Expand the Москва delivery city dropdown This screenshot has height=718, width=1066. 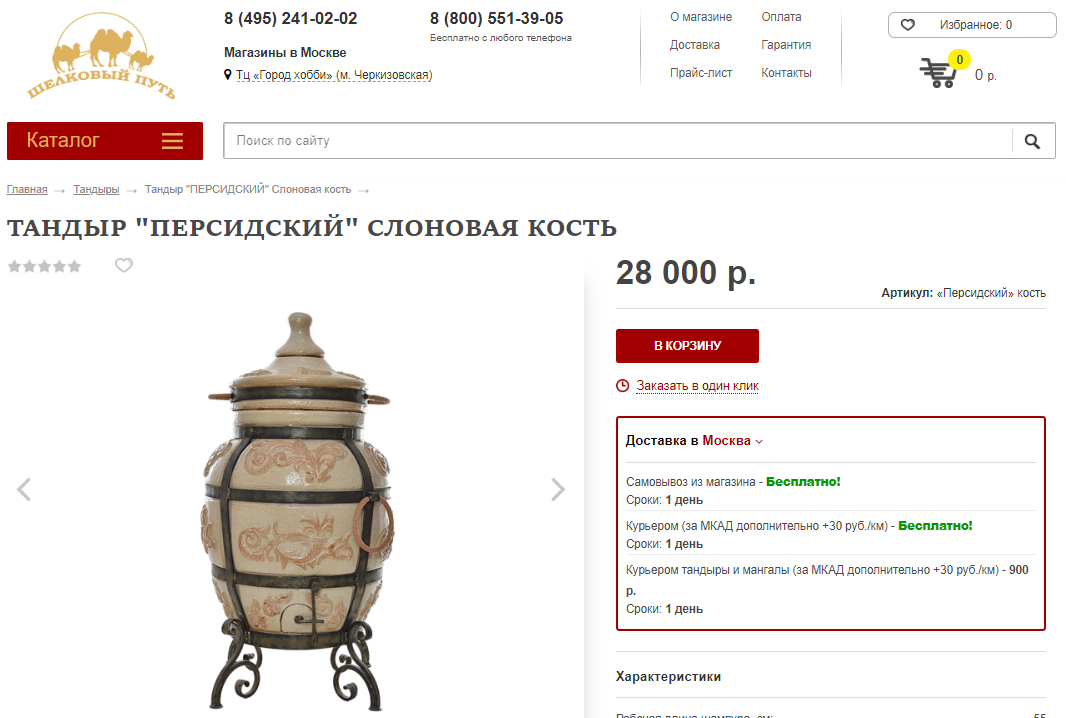click(x=732, y=441)
